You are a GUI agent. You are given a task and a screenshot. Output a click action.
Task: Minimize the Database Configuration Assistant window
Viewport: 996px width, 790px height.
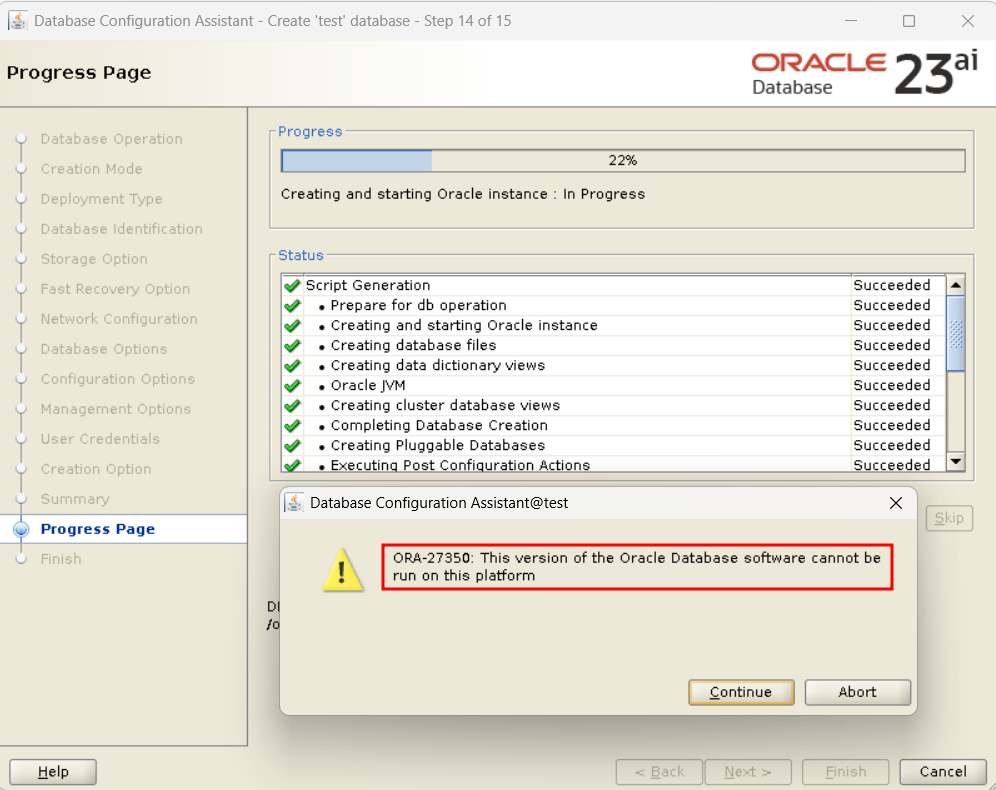point(851,21)
